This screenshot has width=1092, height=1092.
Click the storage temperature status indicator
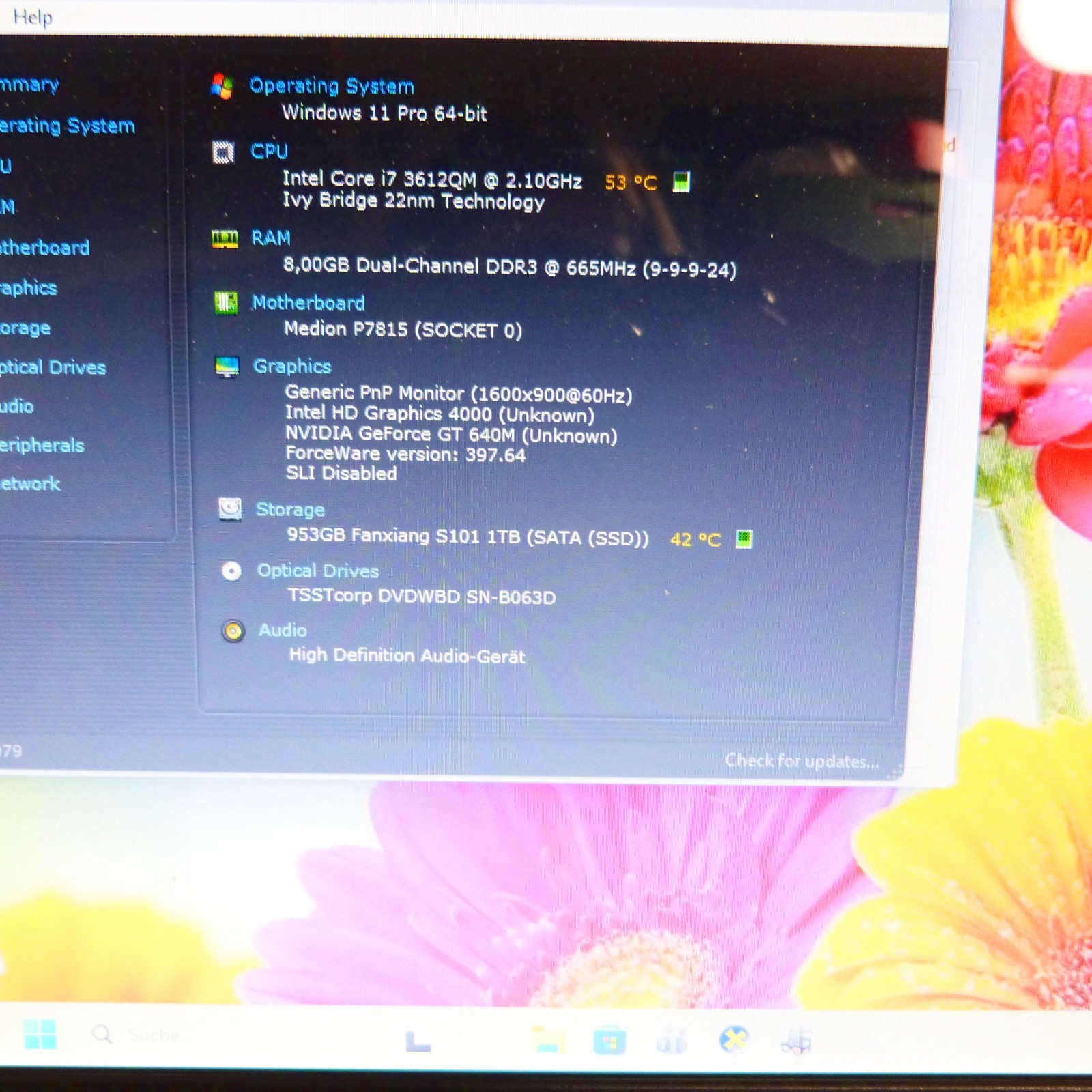[x=744, y=539]
